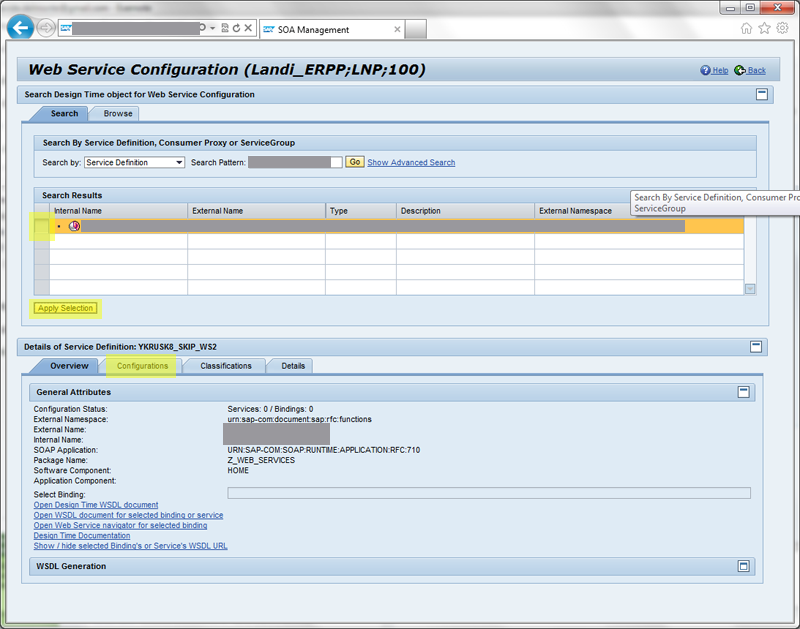Switch to the Overview tab
Viewport: 800px width, 629px height.
tap(69, 366)
